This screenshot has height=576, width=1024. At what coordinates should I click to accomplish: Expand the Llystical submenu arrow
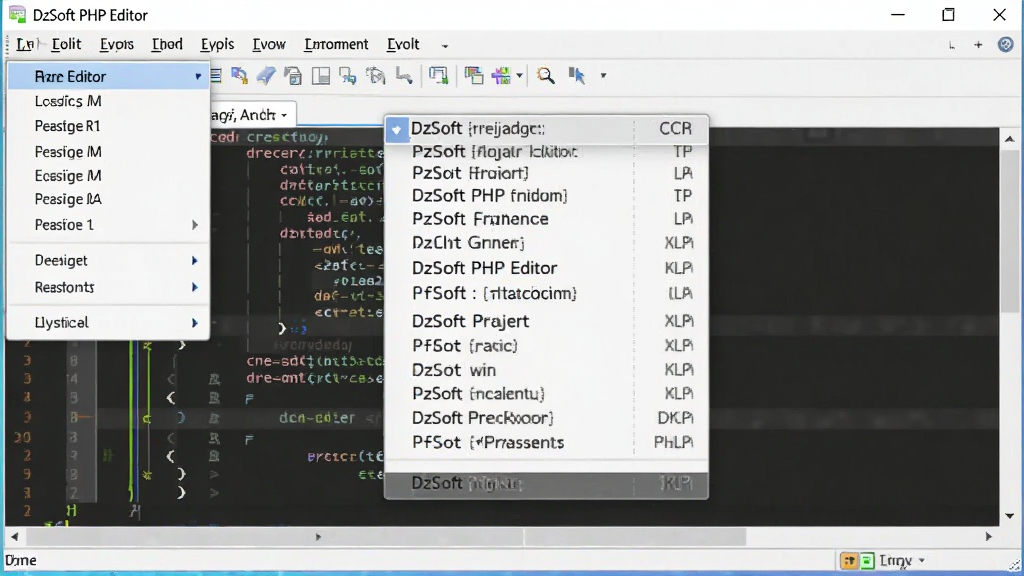point(195,323)
